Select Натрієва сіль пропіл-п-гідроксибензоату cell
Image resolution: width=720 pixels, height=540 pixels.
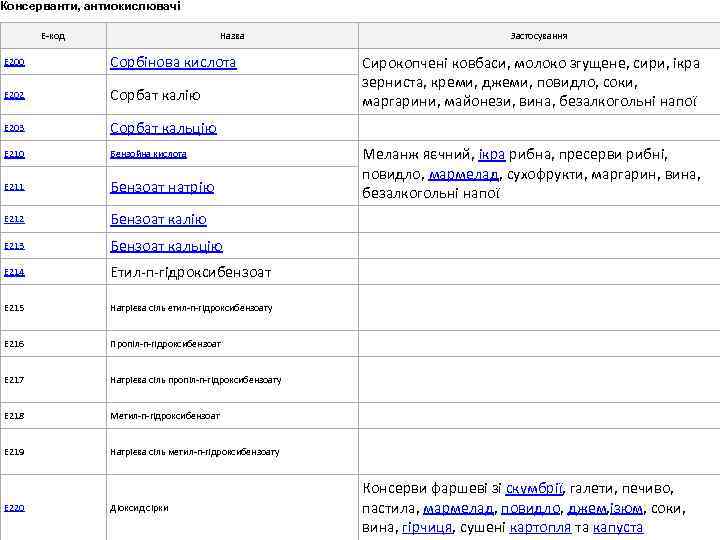[x=232, y=380]
